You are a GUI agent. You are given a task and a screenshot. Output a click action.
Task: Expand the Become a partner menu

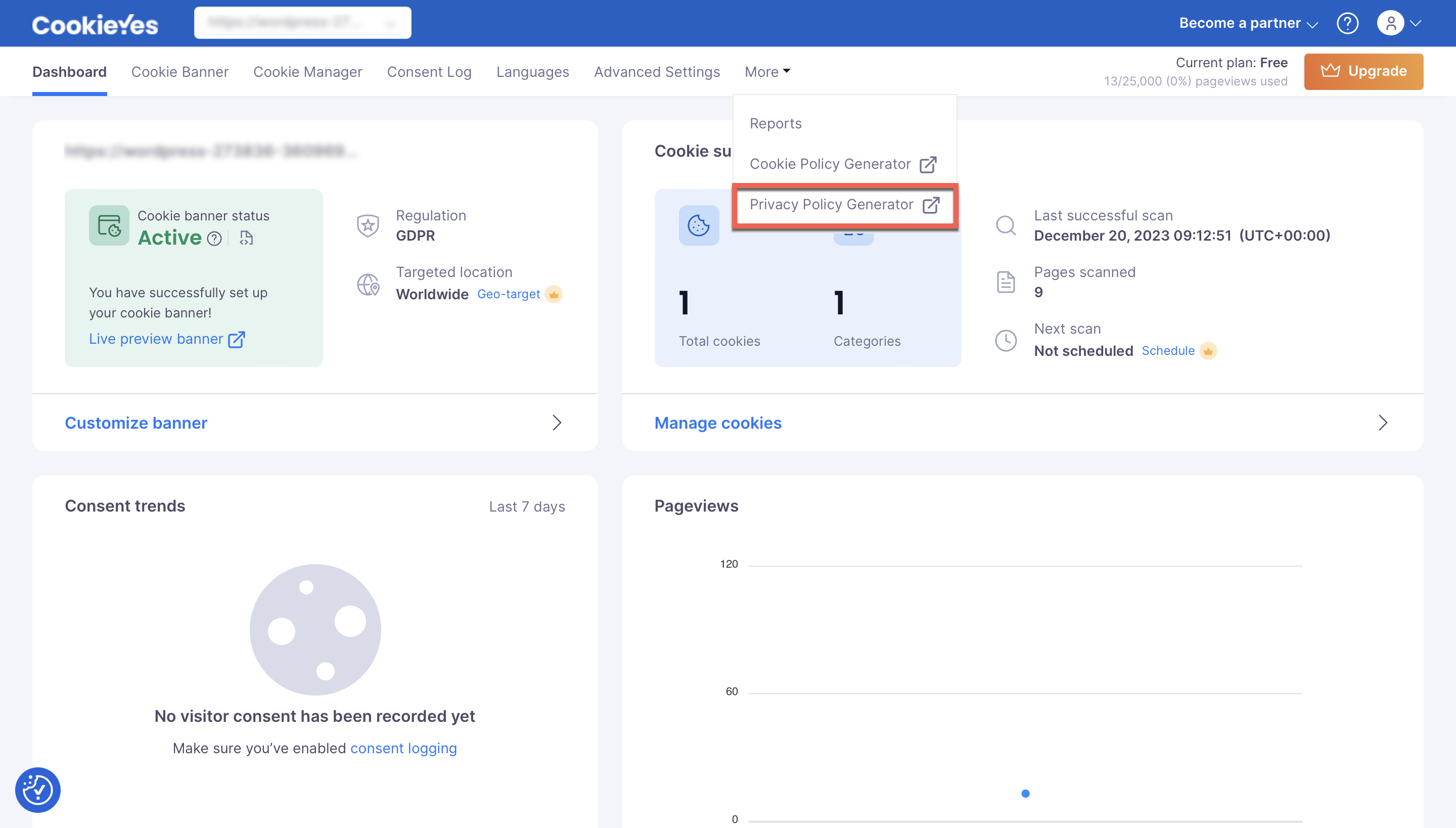pyautogui.click(x=1248, y=23)
